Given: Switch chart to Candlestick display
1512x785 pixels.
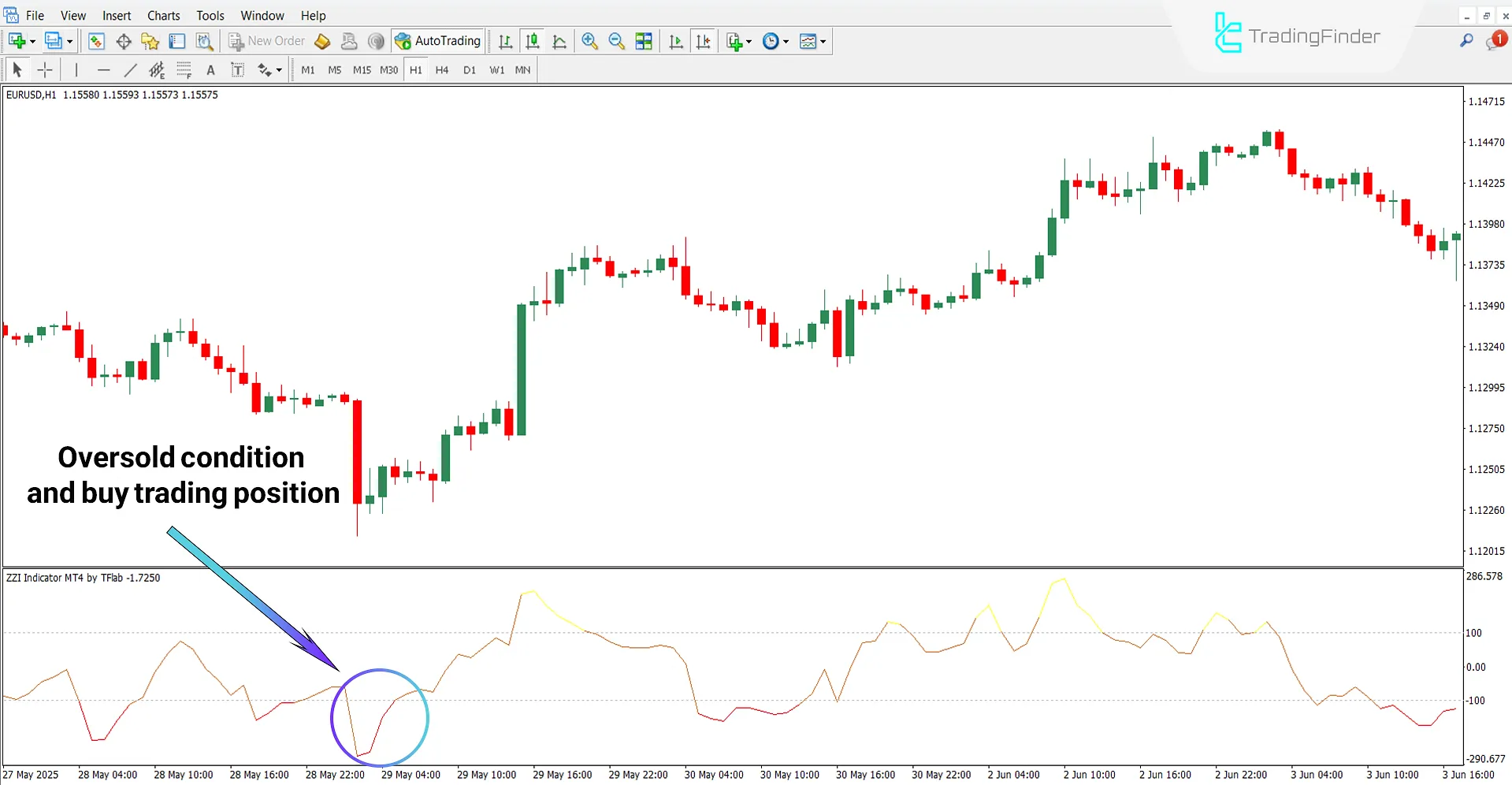Looking at the screenshot, I should [533, 41].
